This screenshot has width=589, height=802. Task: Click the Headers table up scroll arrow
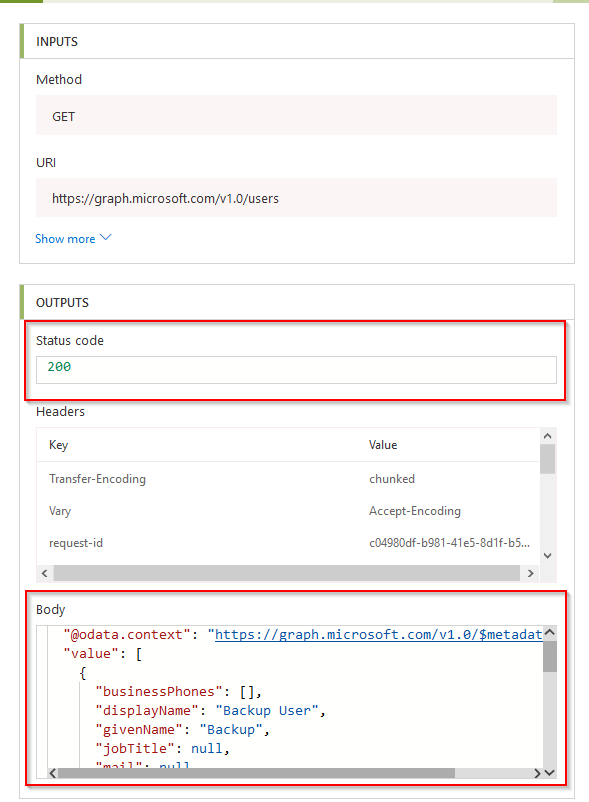tap(548, 436)
